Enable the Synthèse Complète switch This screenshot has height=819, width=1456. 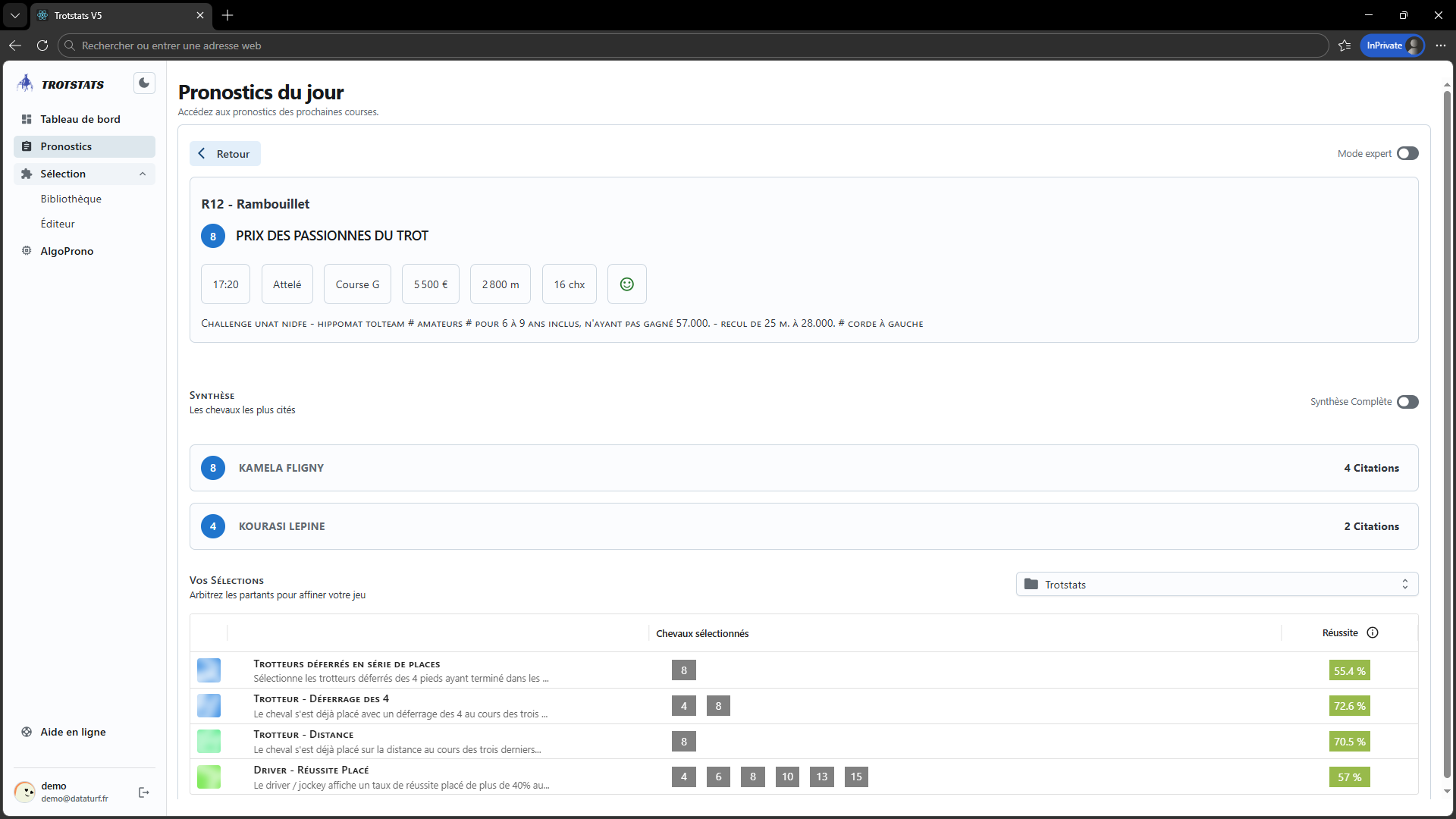pyautogui.click(x=1407, y=402)
